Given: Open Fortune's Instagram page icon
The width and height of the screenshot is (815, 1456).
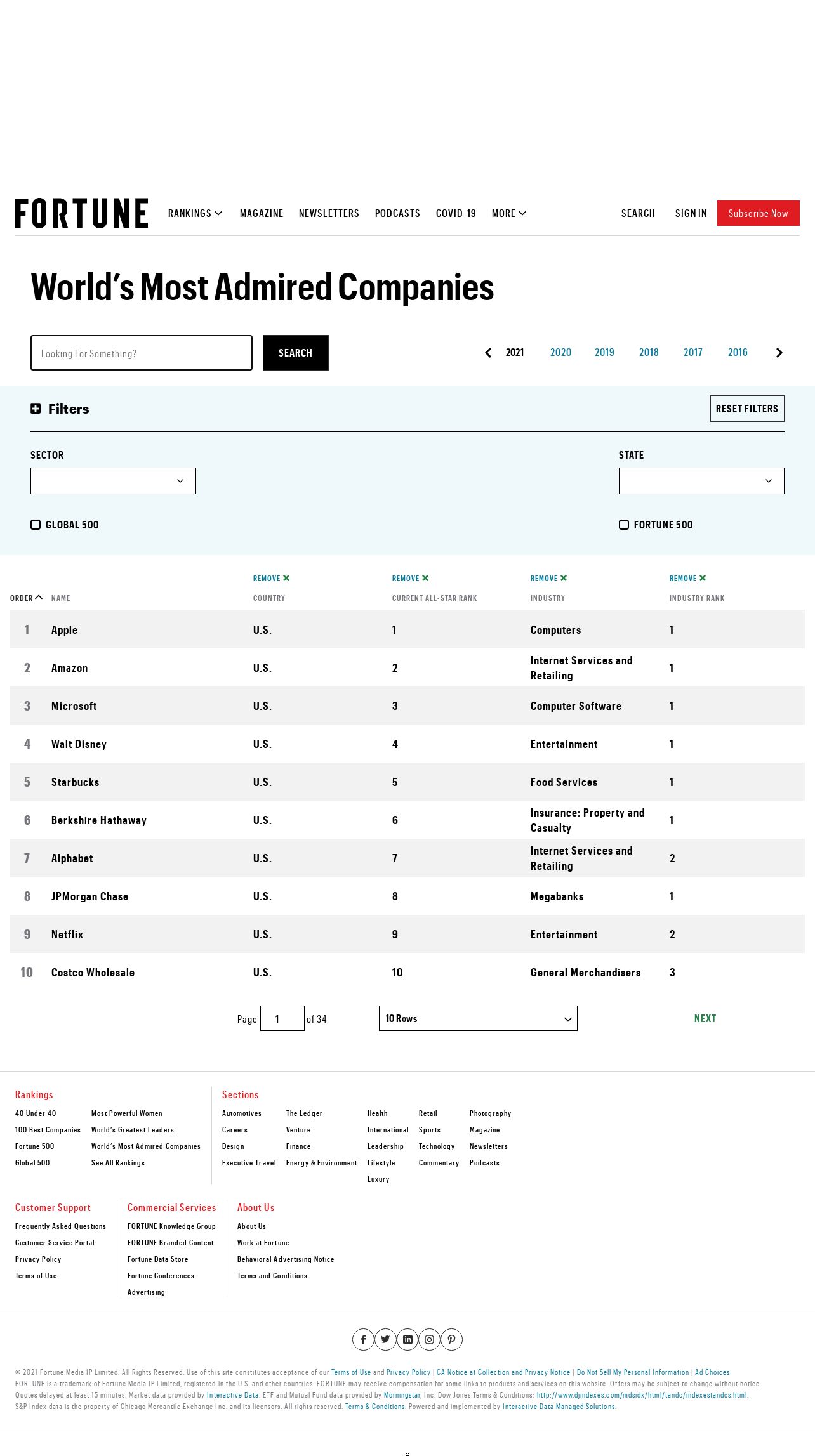Looking at the screenshot, I should [x=430, y=1339].
